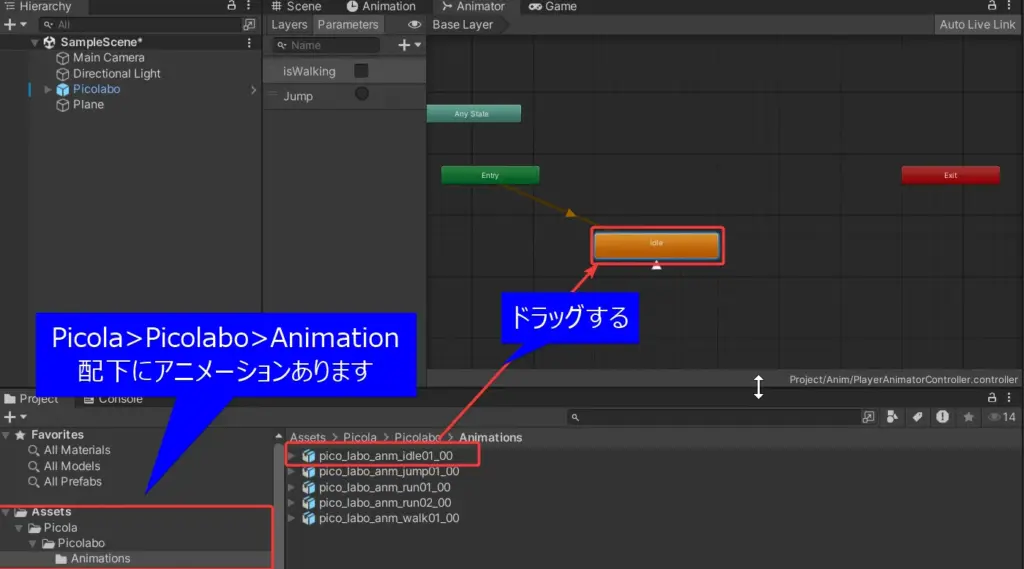Screen dimensions: 1024x569
Task: Open the Hierarchy create object dropdown
Action: click(x=15, y=24)
